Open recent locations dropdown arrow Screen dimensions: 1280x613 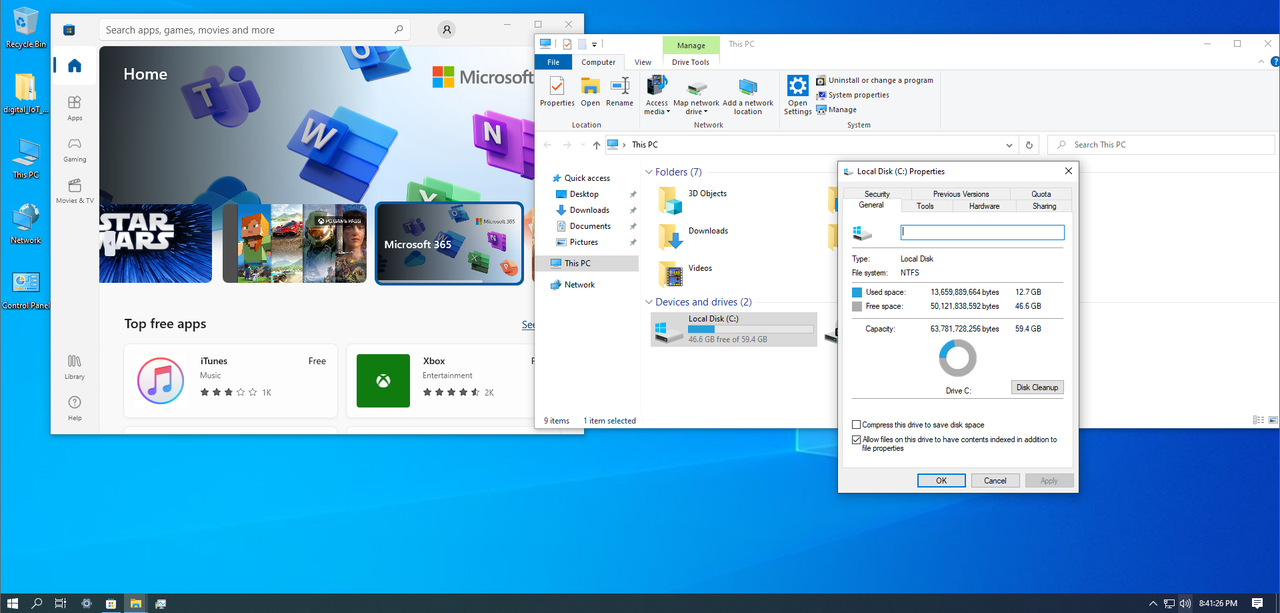pos(583,145)
